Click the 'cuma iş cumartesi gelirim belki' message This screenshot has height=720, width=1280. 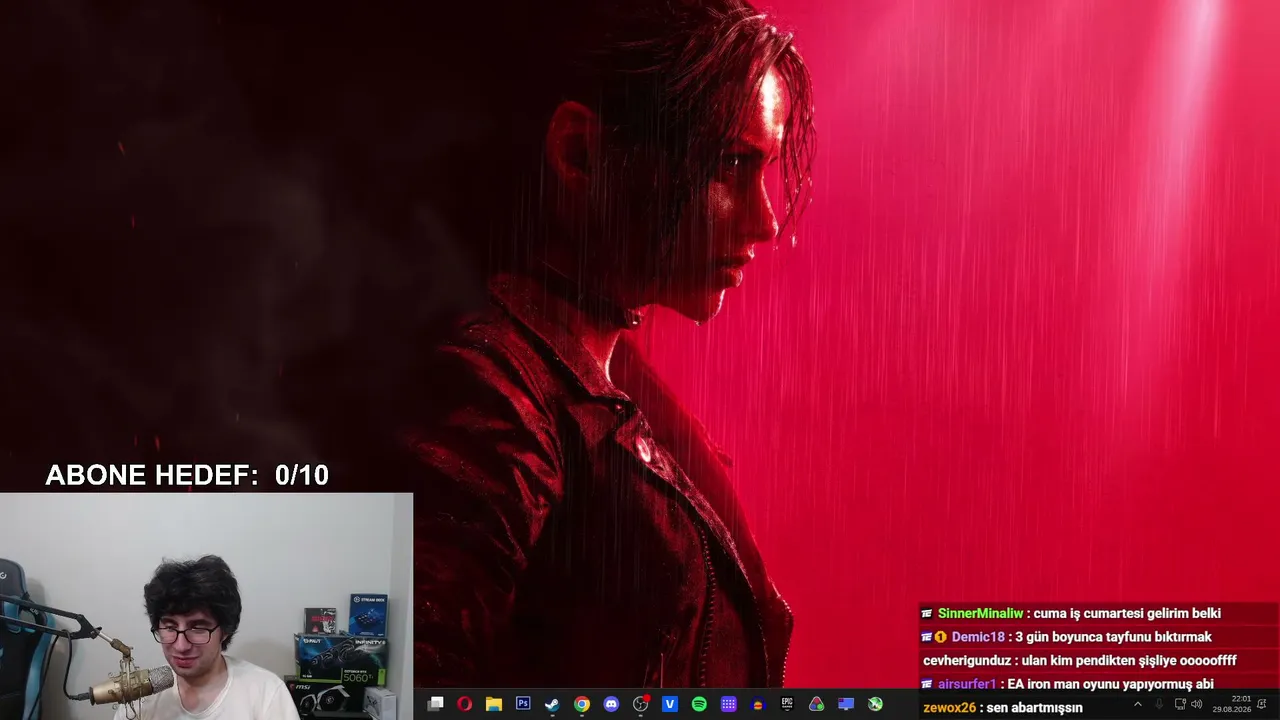coord(1127,613)
